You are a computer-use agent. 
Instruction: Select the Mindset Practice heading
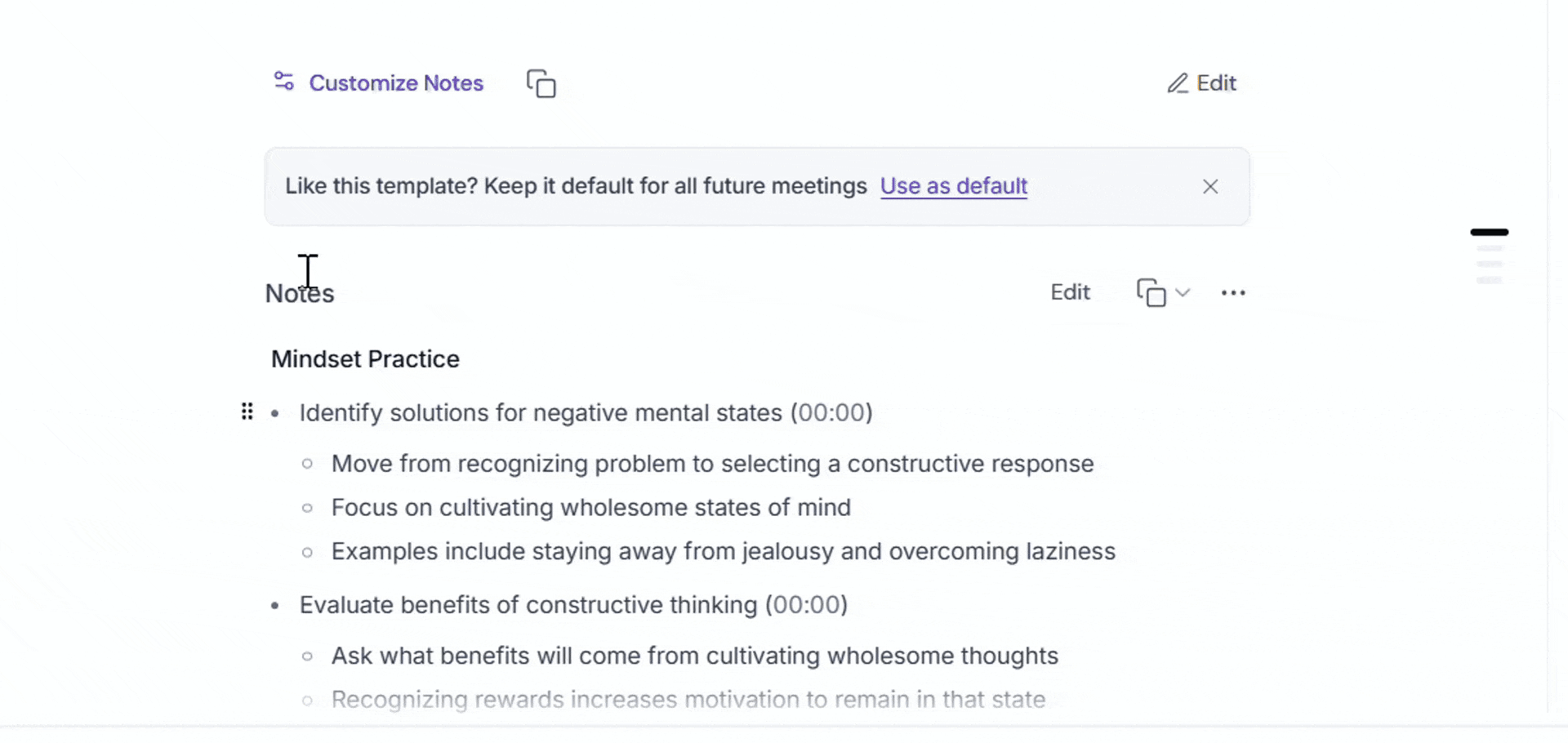coord(365,359)
